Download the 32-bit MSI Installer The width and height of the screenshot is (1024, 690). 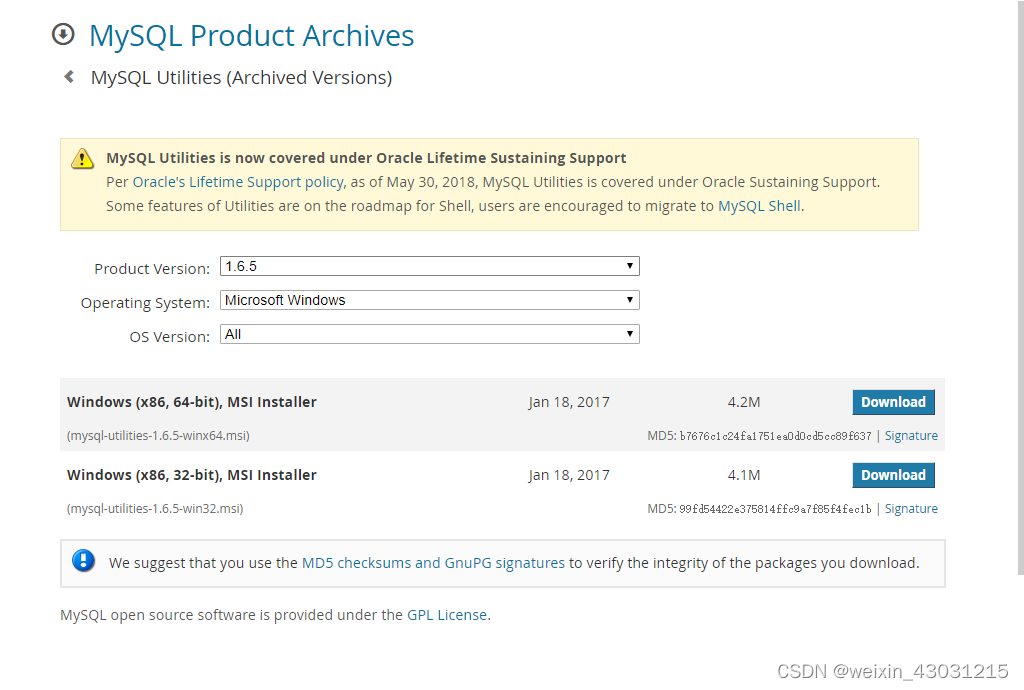(893, 475)
